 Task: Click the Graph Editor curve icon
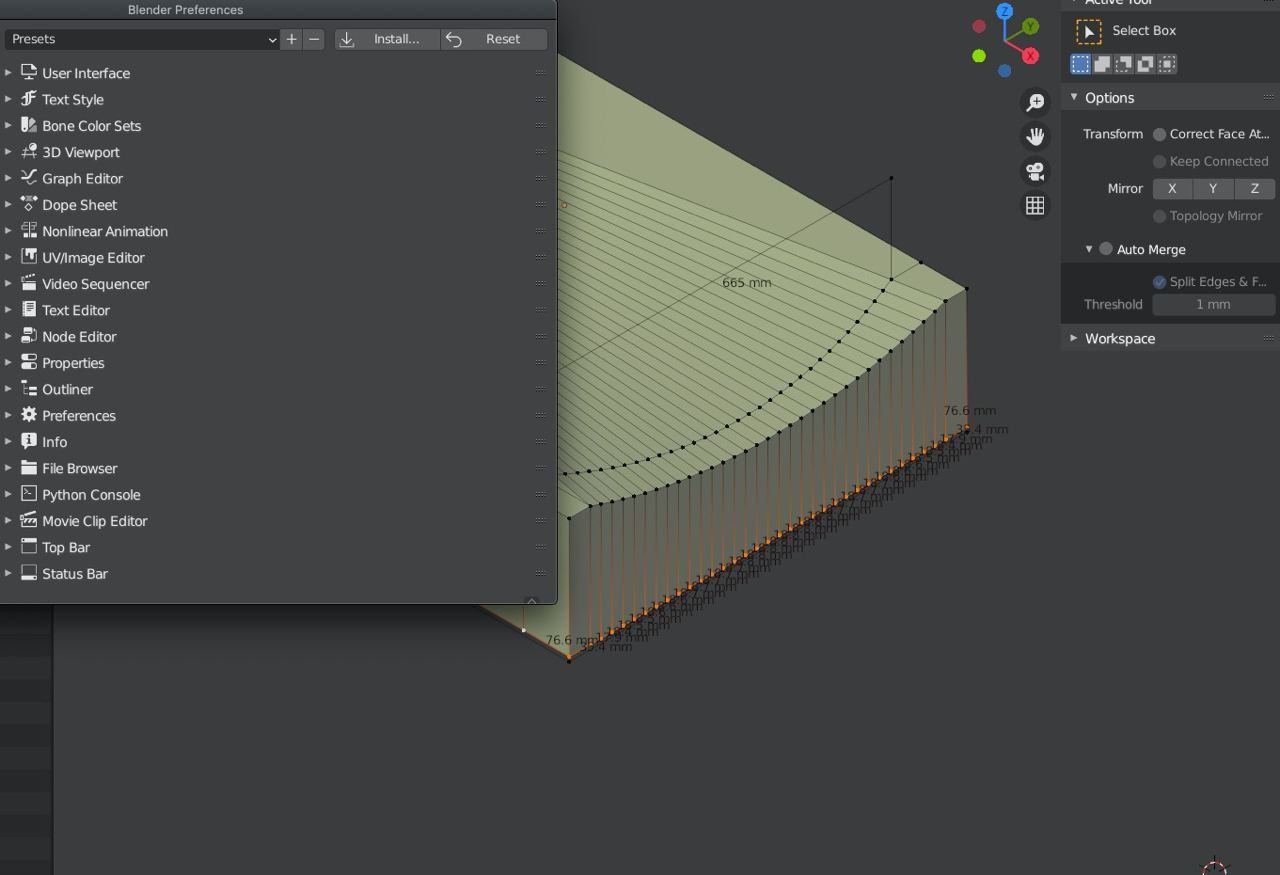click(29, 178)
